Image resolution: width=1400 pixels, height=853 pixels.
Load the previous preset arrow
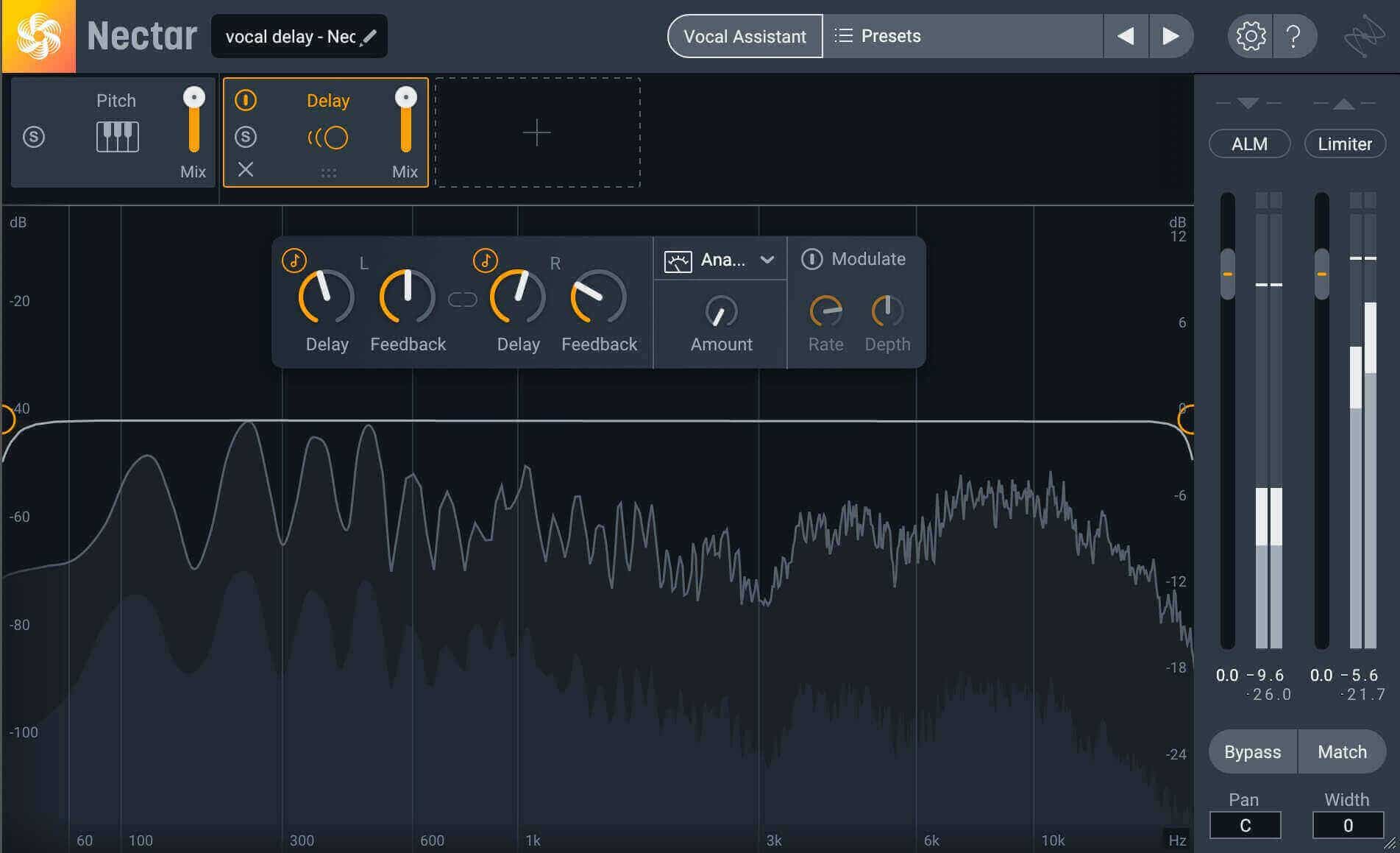click(x=1126, y=36)
